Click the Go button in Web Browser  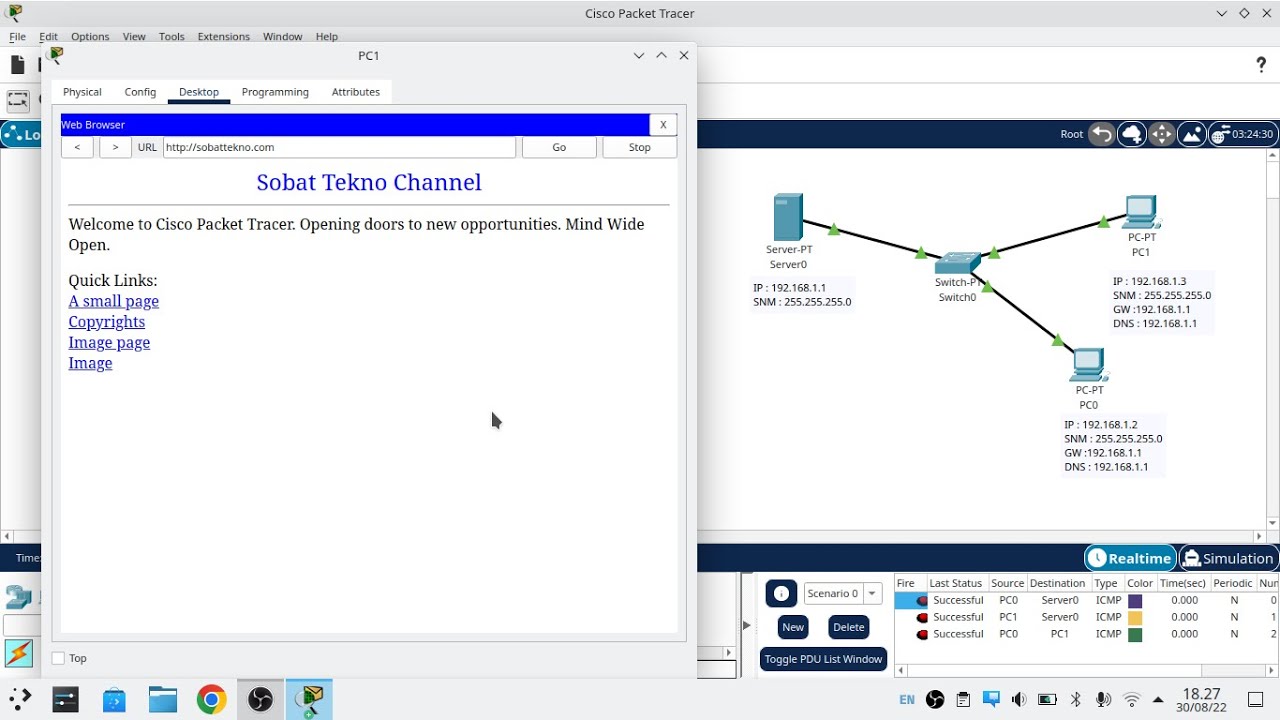(559, 147)
